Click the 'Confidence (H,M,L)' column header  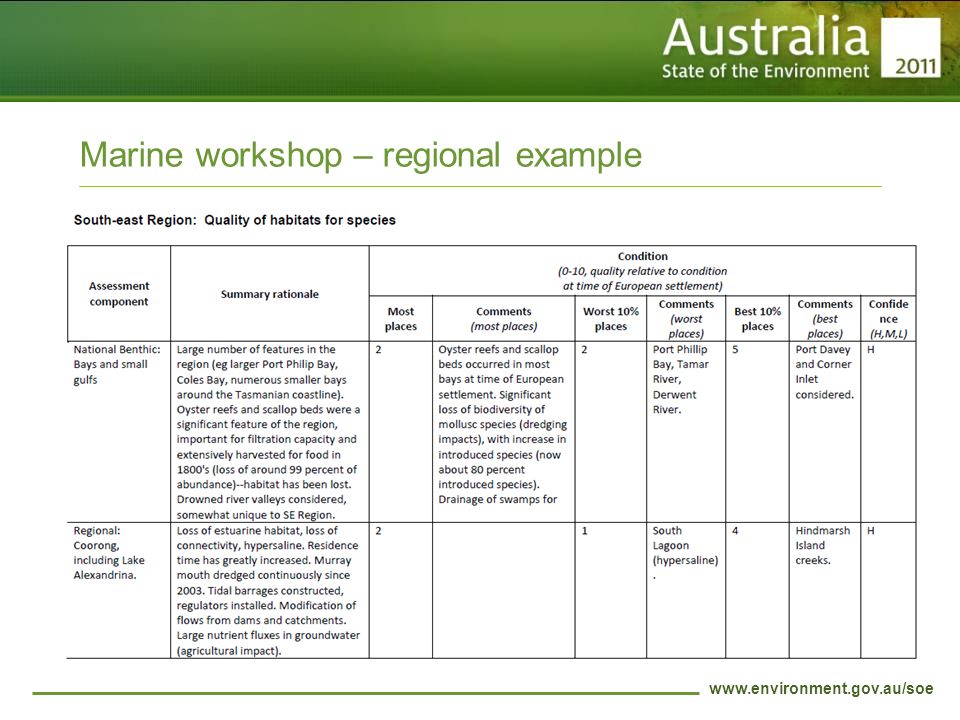(888, 319)
